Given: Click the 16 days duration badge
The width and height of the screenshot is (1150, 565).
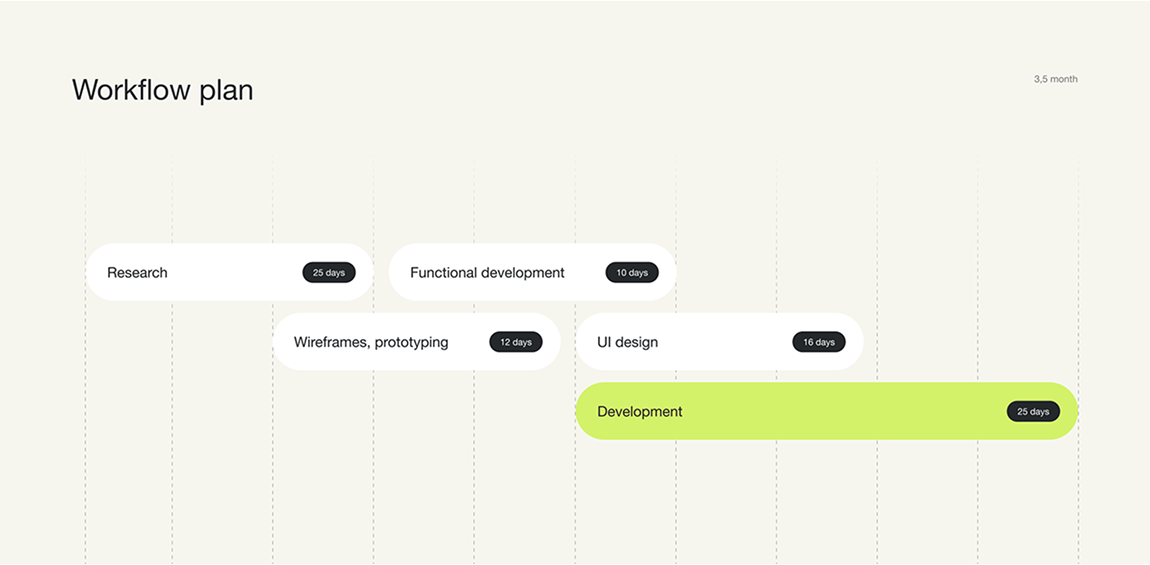Looking at the screenshot, I should click(x=818, y=342).
